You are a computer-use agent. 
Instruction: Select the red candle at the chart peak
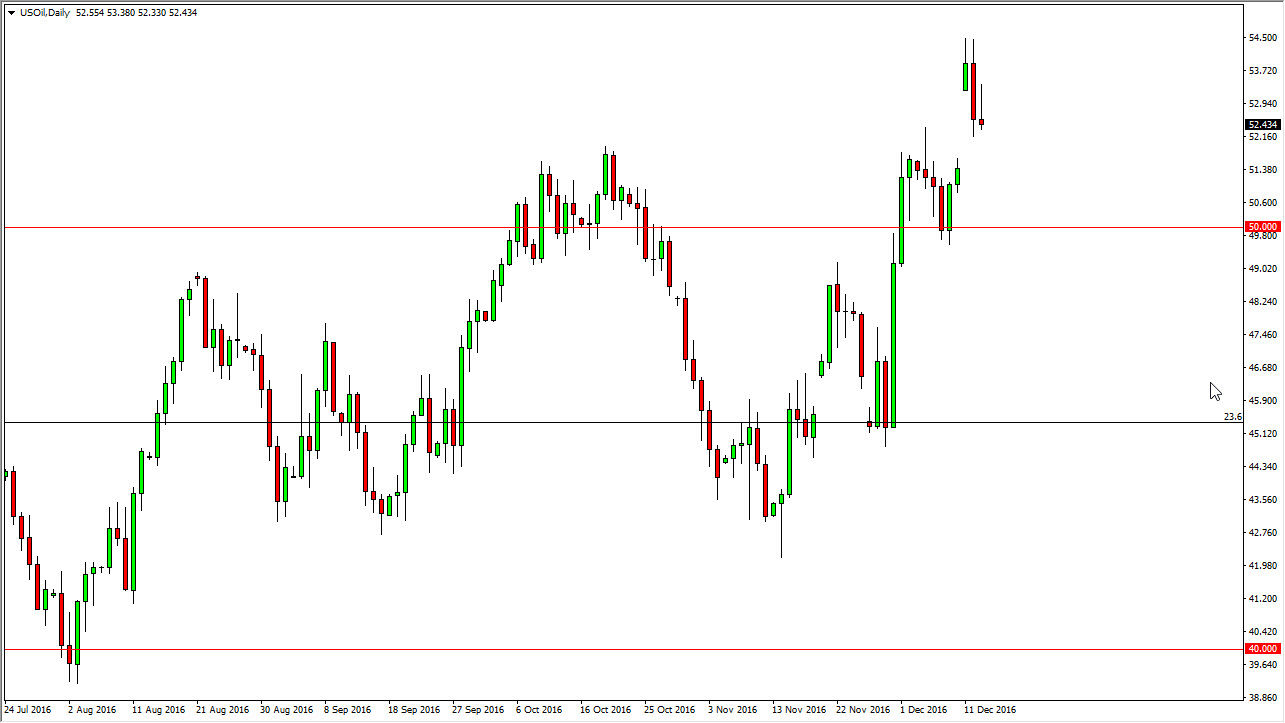click(x=972, y=90)
